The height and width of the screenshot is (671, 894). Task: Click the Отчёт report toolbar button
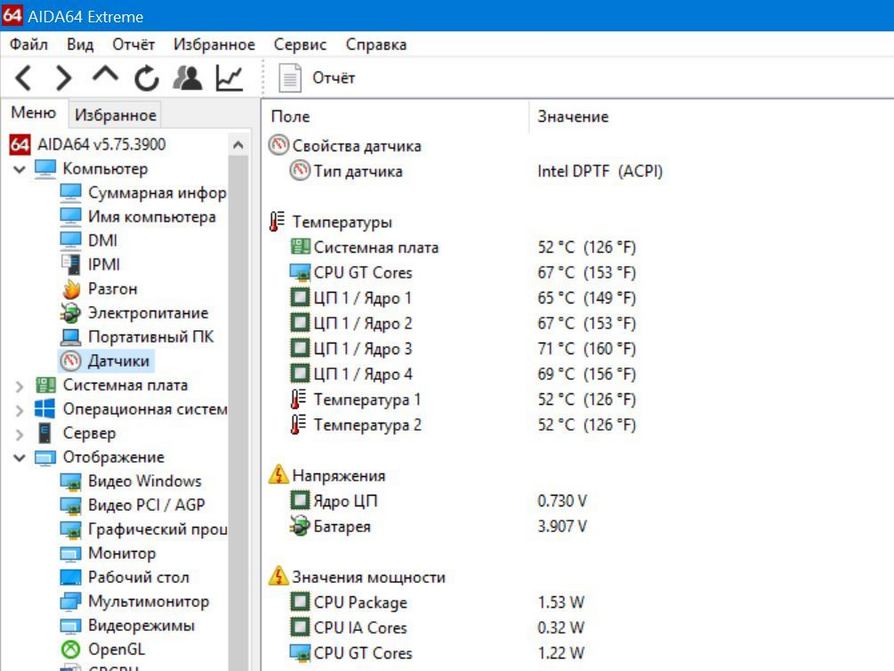tap(316, 77)
